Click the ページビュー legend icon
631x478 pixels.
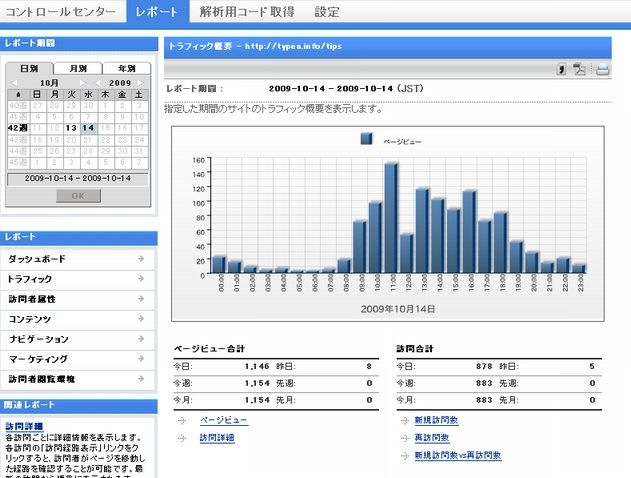click(366, 140)
